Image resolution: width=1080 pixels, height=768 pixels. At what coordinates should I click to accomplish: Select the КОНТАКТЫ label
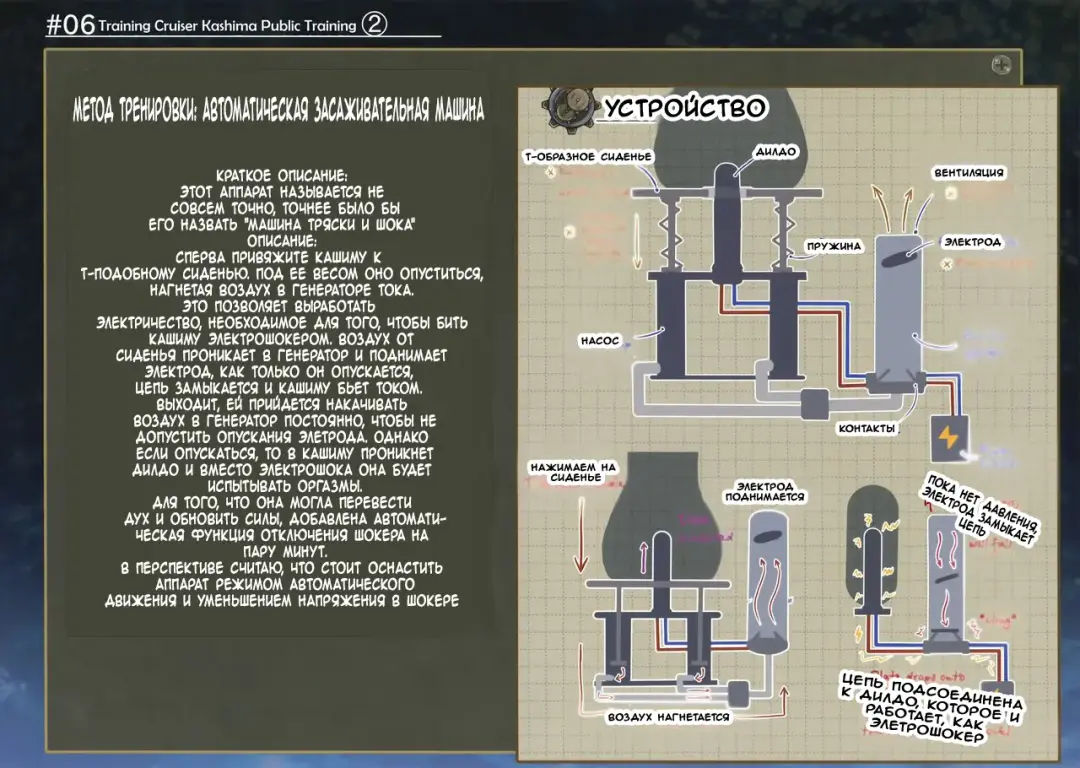click(867, 427)
